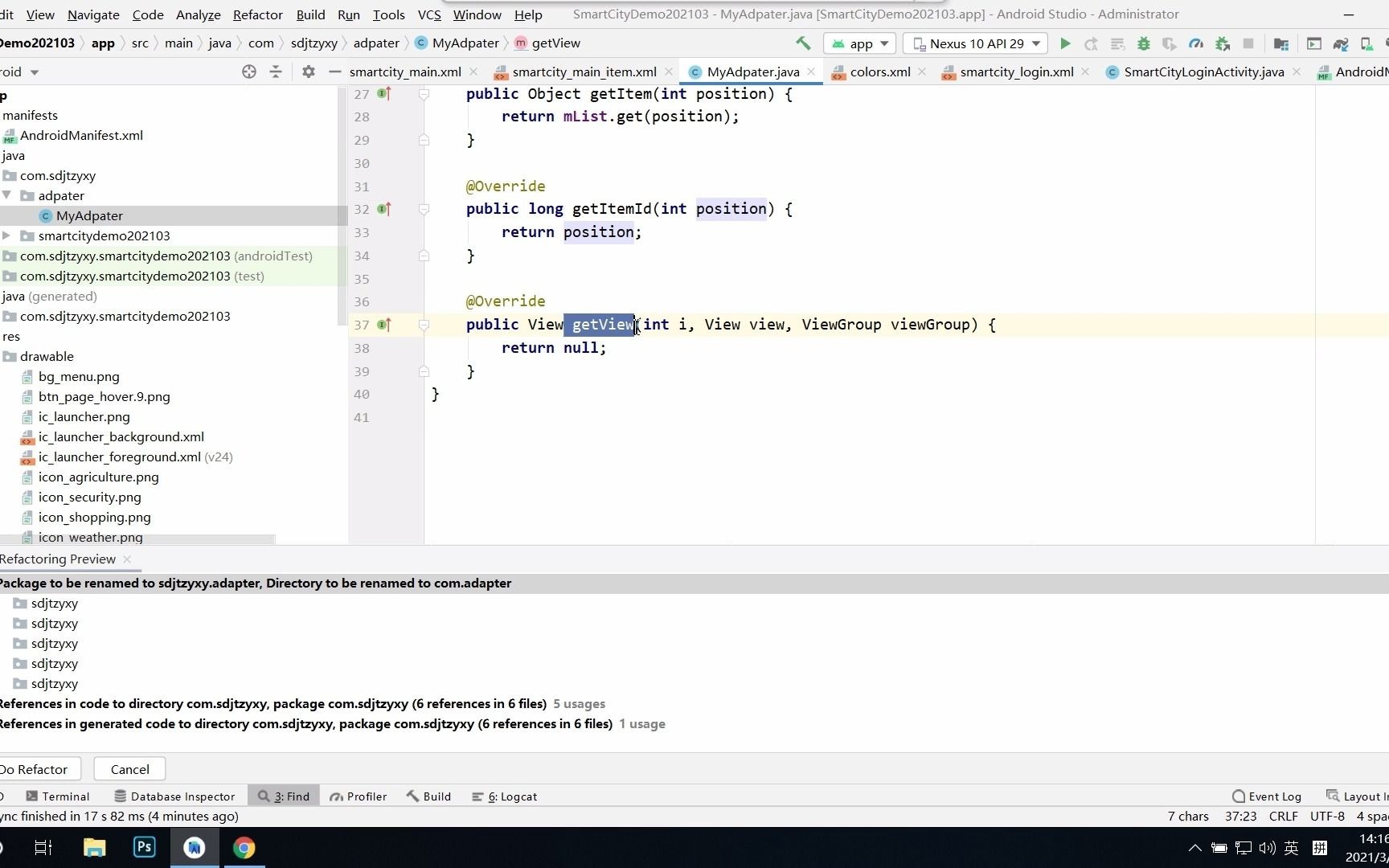Open the Nexus 10 API 29 device dropdown

point(975,43)
